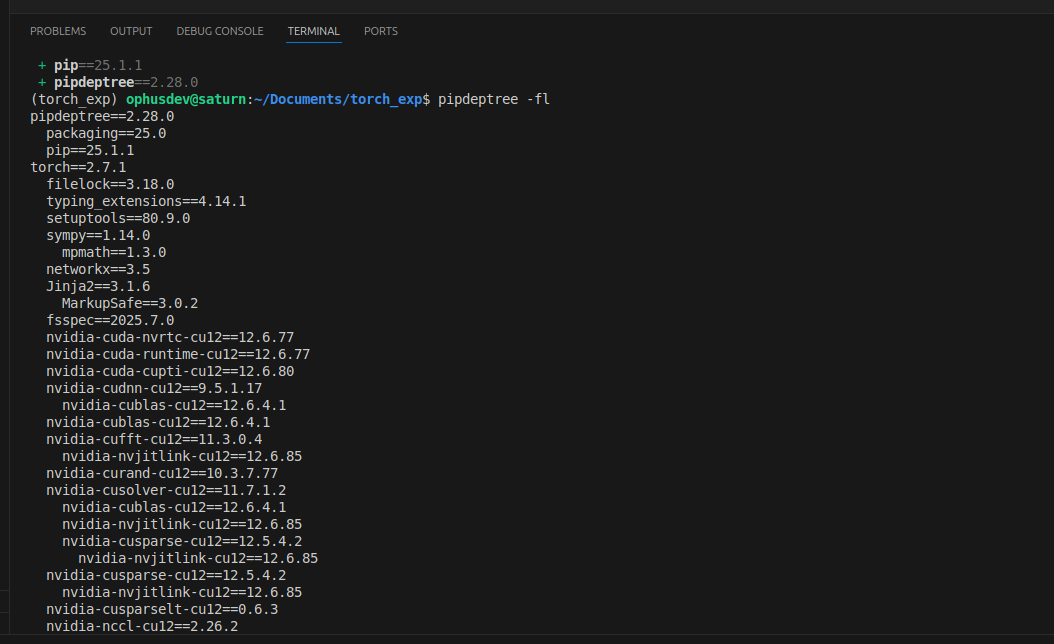Image resolution: width=1054 pixels, height=644 pixels.
Task: Click the torch==2.7.1 line
Action: pos(78,167)
